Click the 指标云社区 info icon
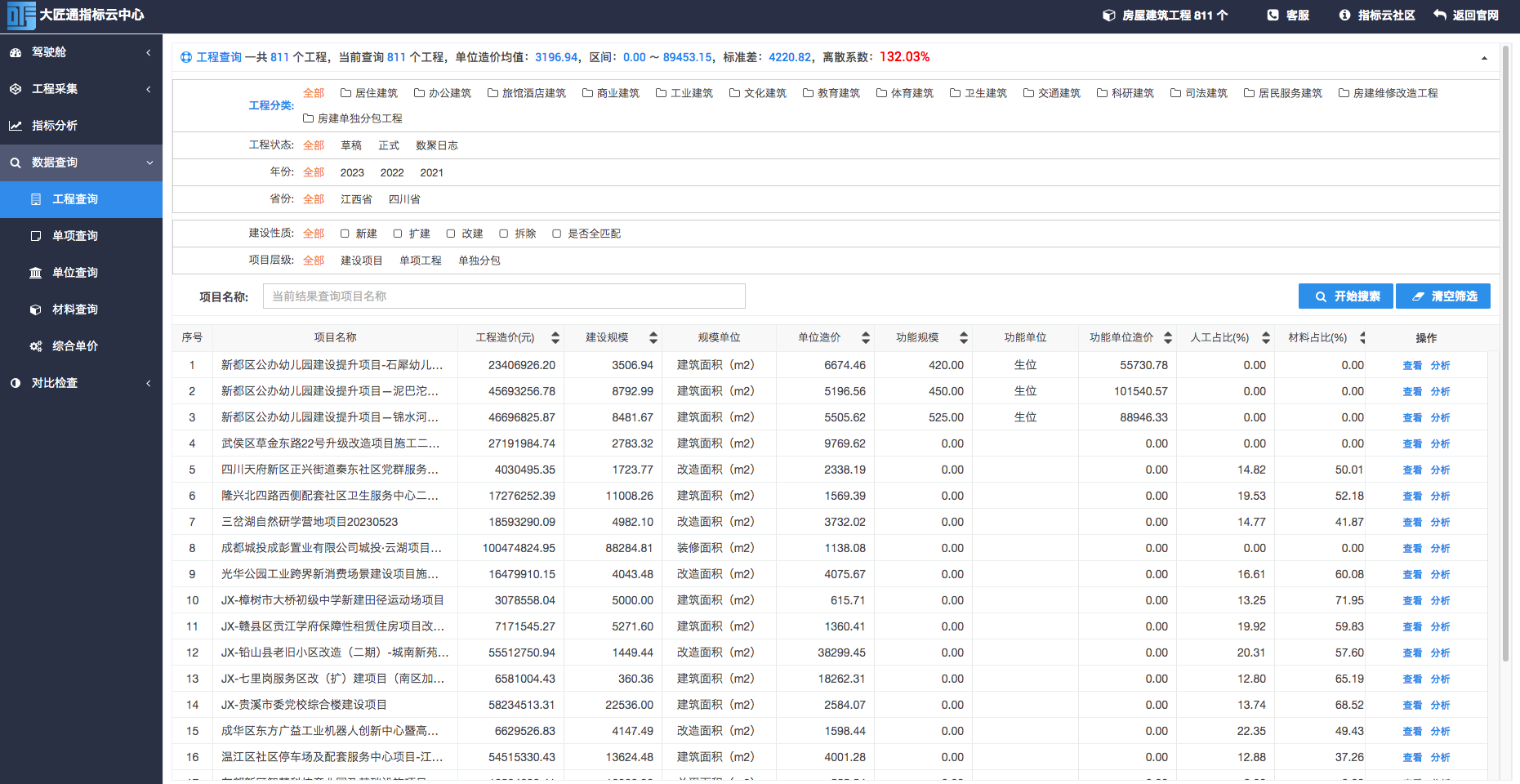The width and height of the screenshot is (1520, 784). 1344,16
